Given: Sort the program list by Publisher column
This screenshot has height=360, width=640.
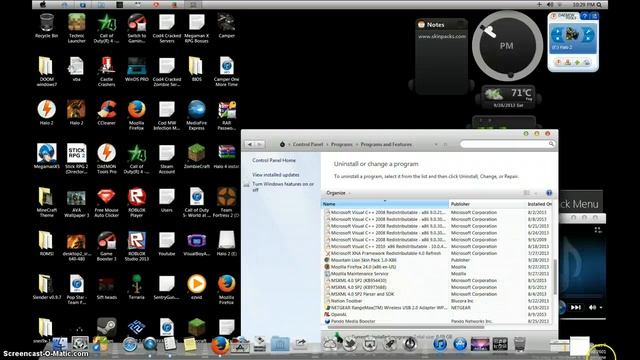Looking at the screenshot, I should click(487, 204).
